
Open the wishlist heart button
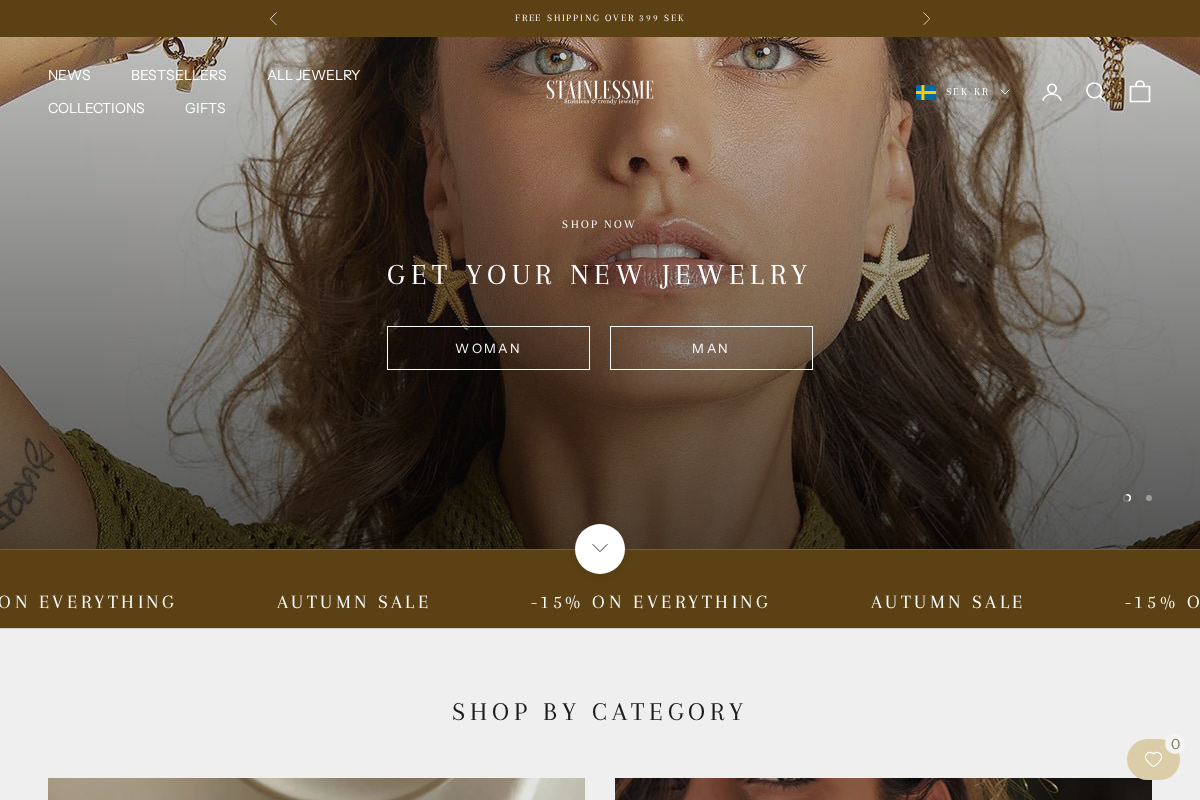tap(1153, 759)
